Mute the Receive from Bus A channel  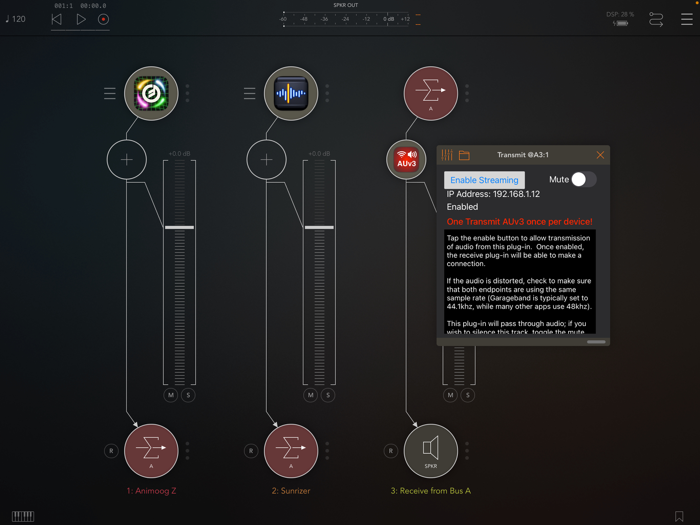pyautogui.click(x=450, y=395)
